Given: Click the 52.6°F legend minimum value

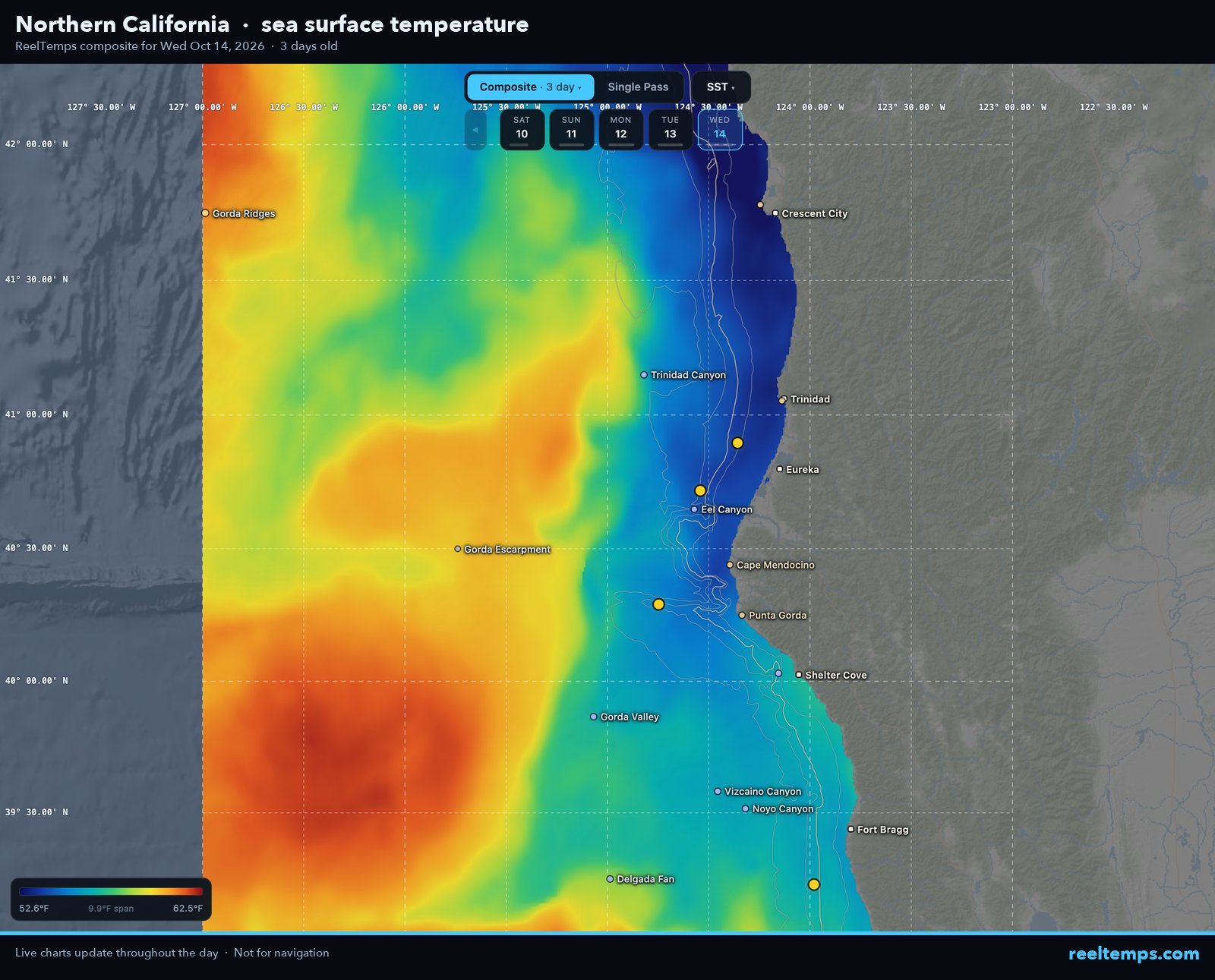Looking at the screenshot, I should coord(34,908).
